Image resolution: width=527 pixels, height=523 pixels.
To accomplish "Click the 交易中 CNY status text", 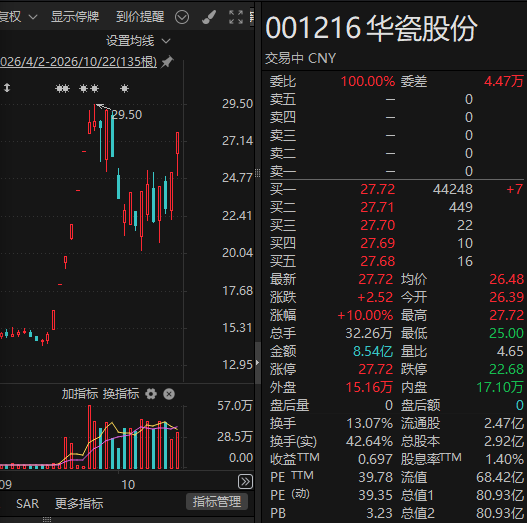I will coord(300,59).
